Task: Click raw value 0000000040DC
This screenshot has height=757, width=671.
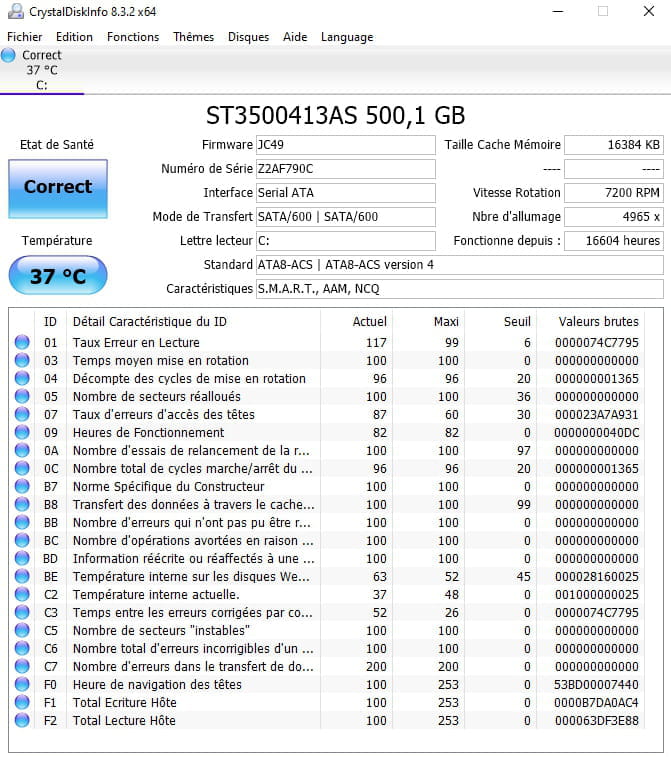Action: (597, 433)
